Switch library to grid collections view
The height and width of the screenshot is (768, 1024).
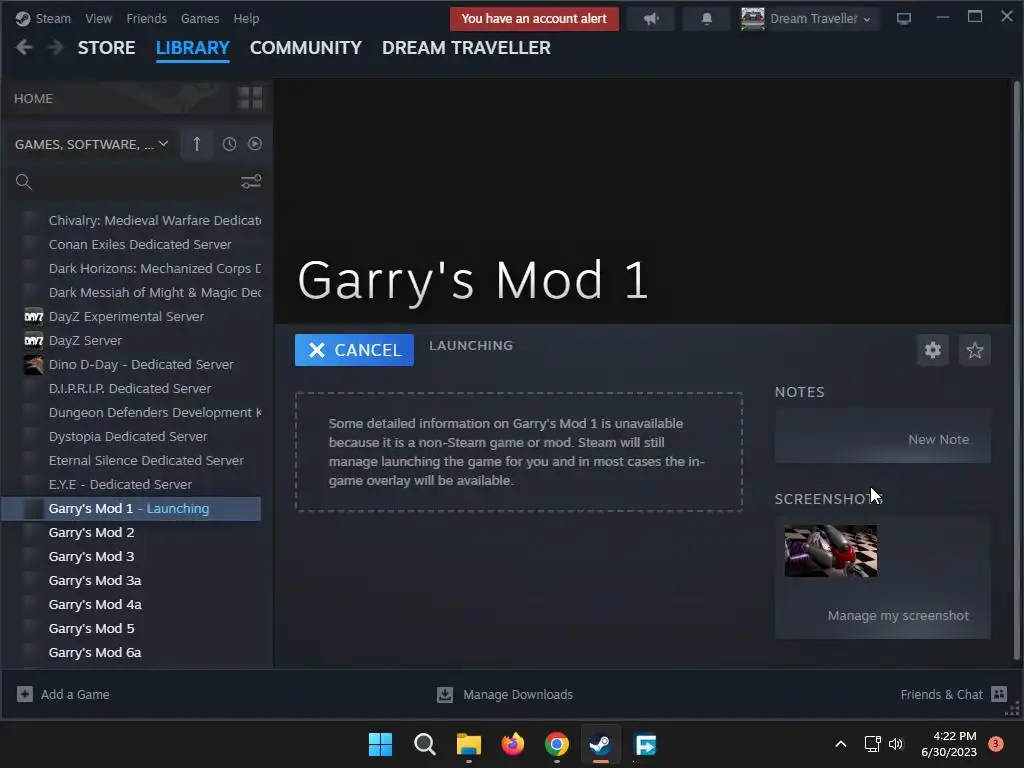coord(250,98)
